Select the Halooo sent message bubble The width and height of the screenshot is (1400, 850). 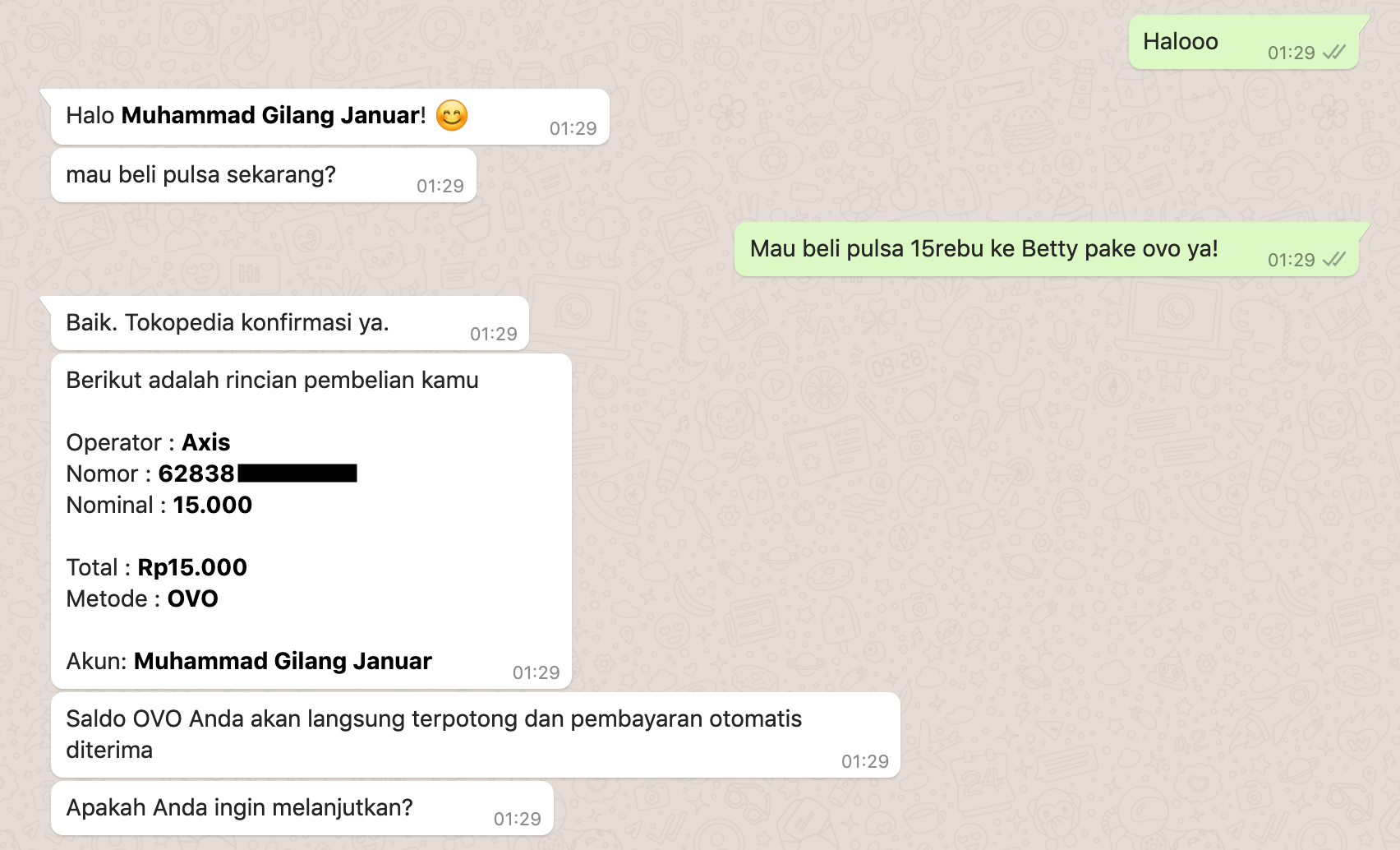[1243, 42]
